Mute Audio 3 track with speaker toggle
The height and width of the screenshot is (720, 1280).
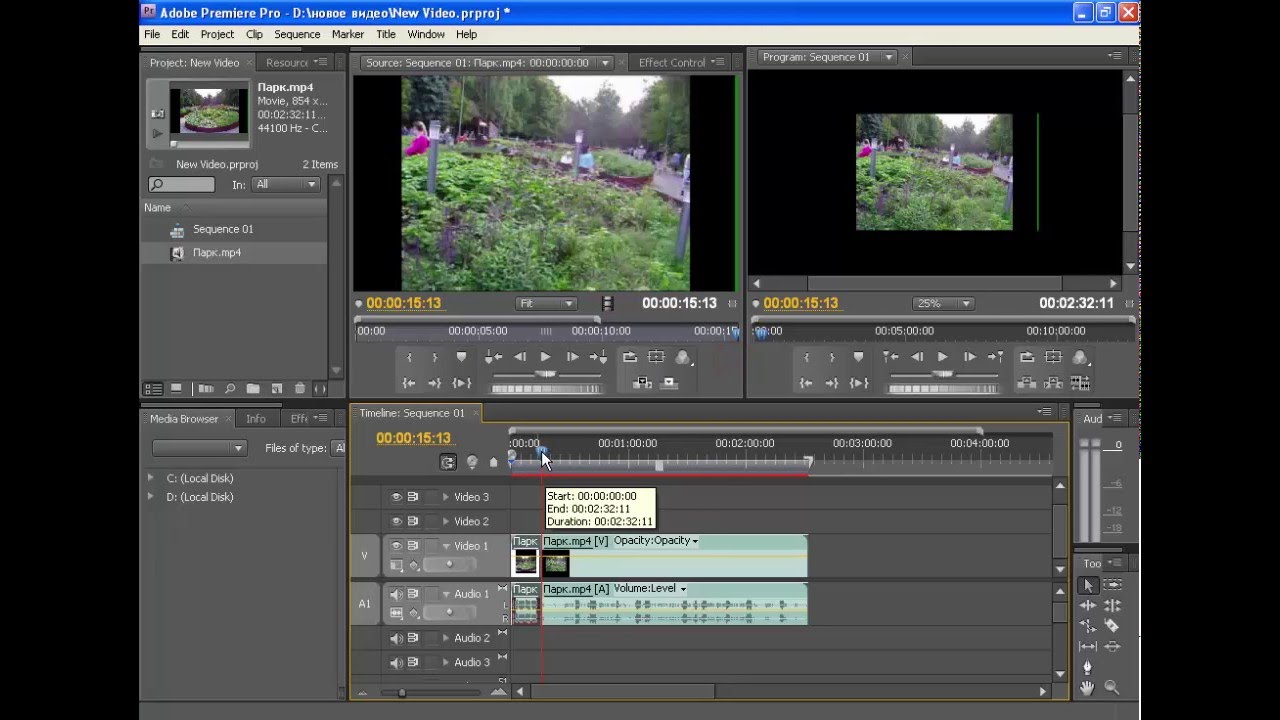pos(396,662)
